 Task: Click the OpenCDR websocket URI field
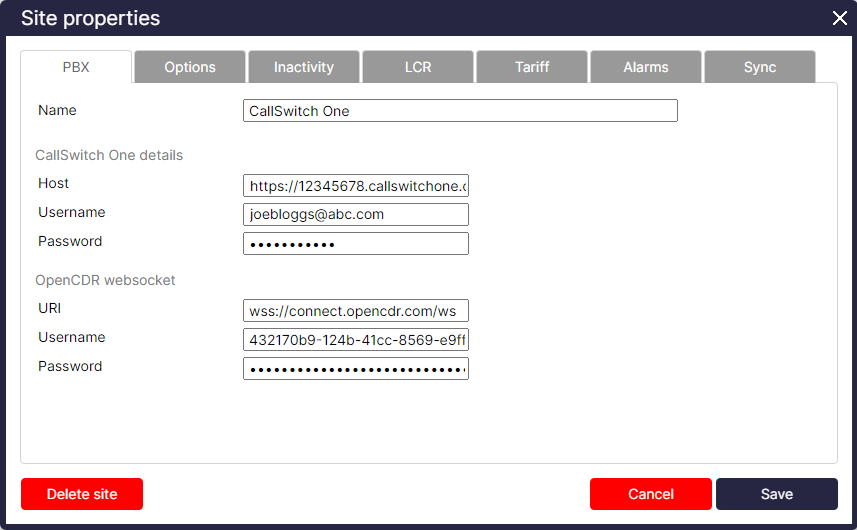[x=355, y=311]
